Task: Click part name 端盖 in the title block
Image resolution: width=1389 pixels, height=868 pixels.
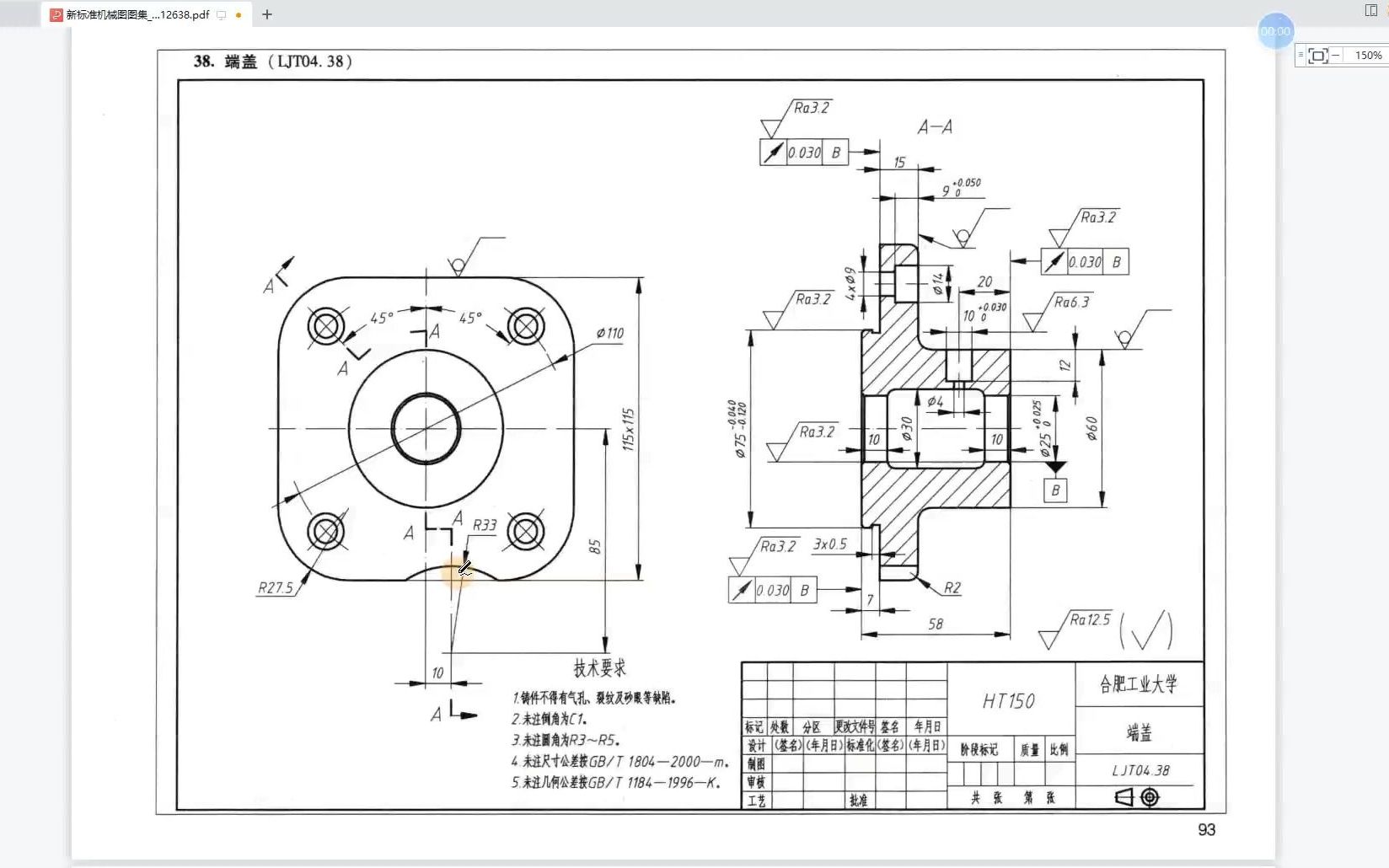Action: (x=1140, y=732)
